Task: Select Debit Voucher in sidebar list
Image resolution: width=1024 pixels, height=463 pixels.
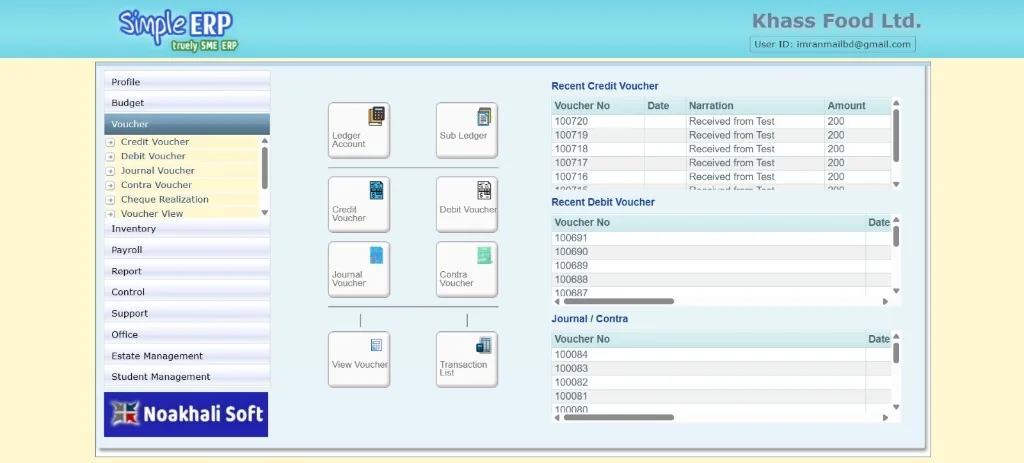Action: click(x=153, y=156)
